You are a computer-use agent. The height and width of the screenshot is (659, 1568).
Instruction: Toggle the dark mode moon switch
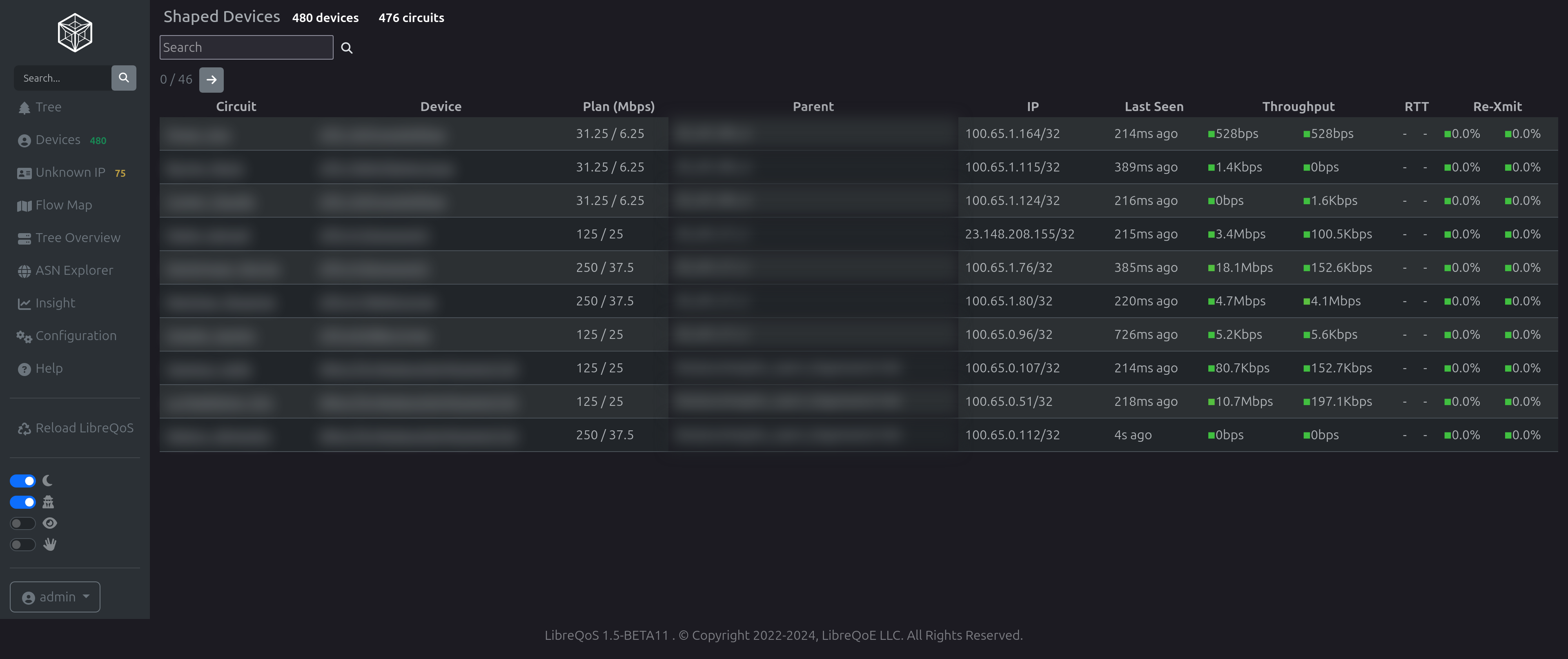(x=23, y=481)
